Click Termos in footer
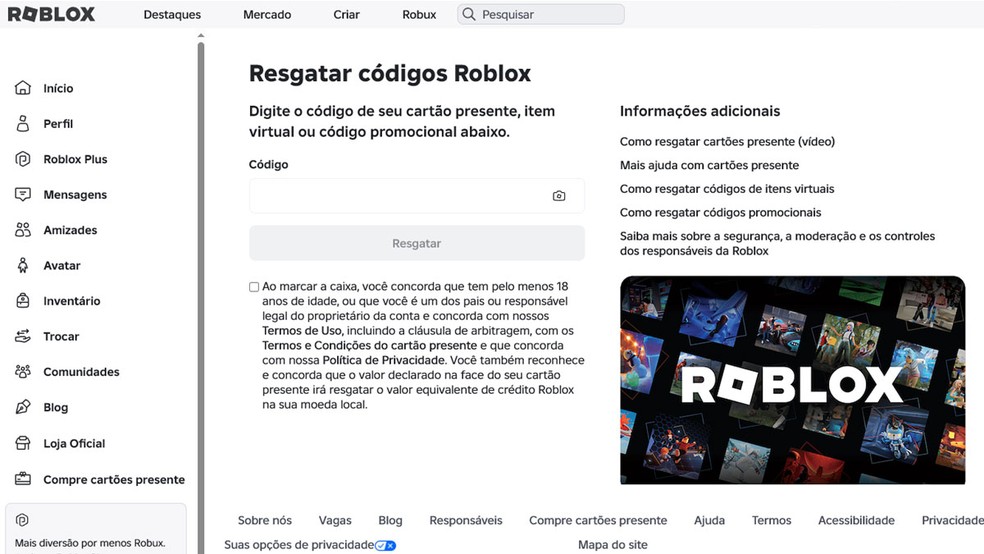Viewport: 984px width, 554px height. [771, 520]
